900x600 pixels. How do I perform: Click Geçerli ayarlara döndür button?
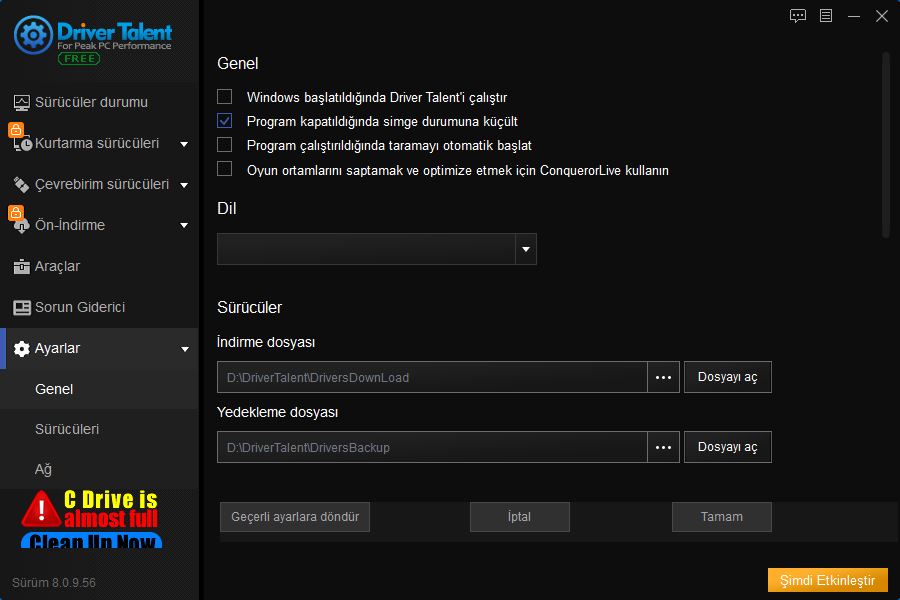[x=295, y=517]
